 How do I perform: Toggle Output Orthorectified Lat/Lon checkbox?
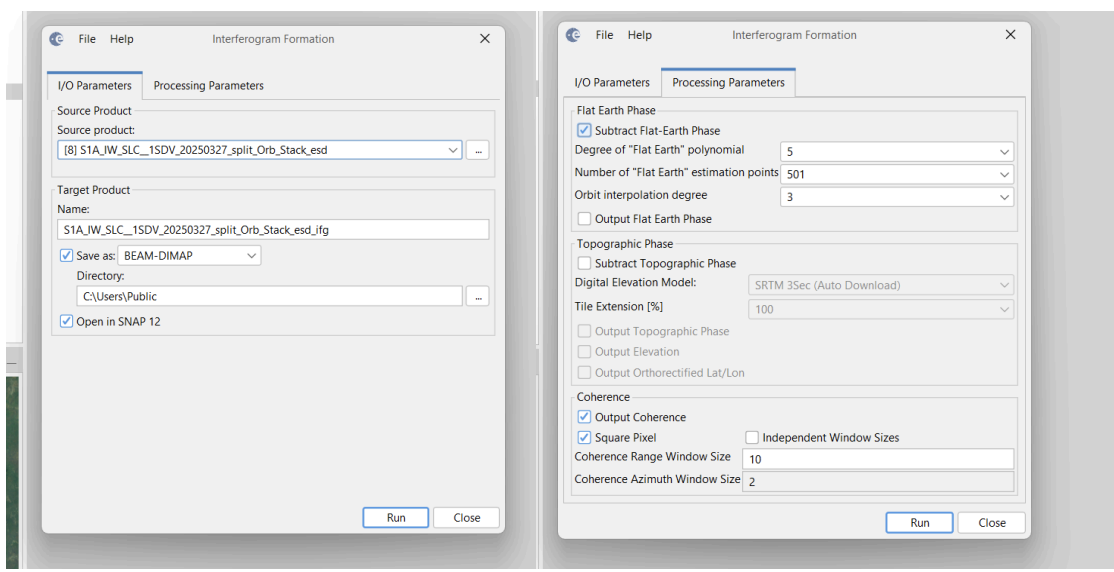click(584, 372)
